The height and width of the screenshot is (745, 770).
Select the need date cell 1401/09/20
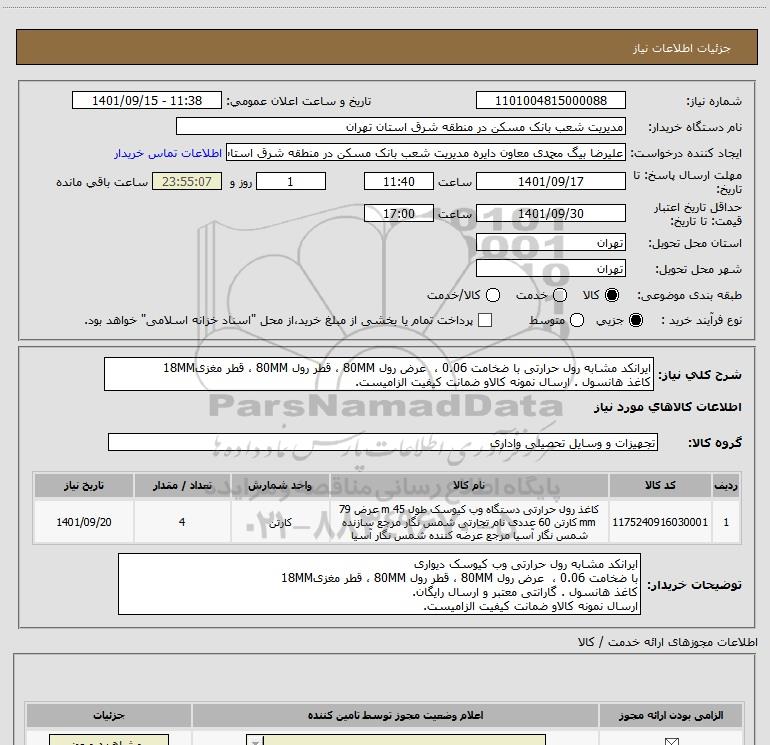(x=83, y=522)
